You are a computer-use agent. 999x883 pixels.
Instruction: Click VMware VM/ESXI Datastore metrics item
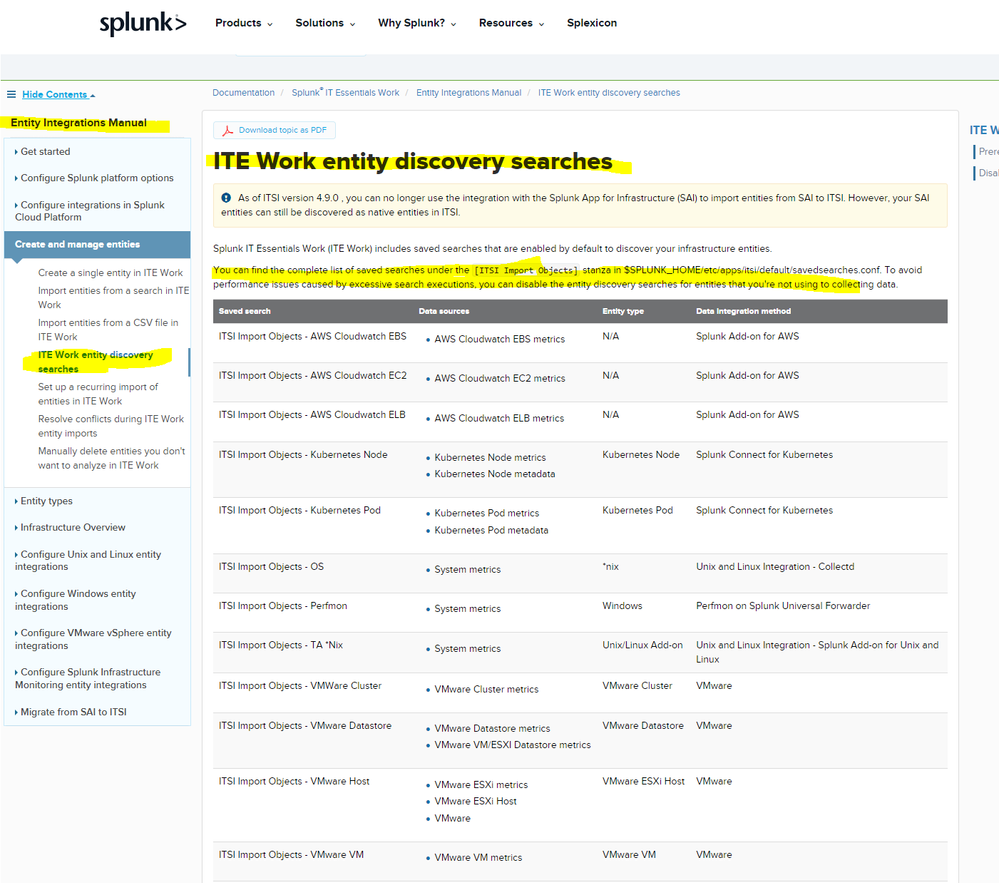coord(512,745)
